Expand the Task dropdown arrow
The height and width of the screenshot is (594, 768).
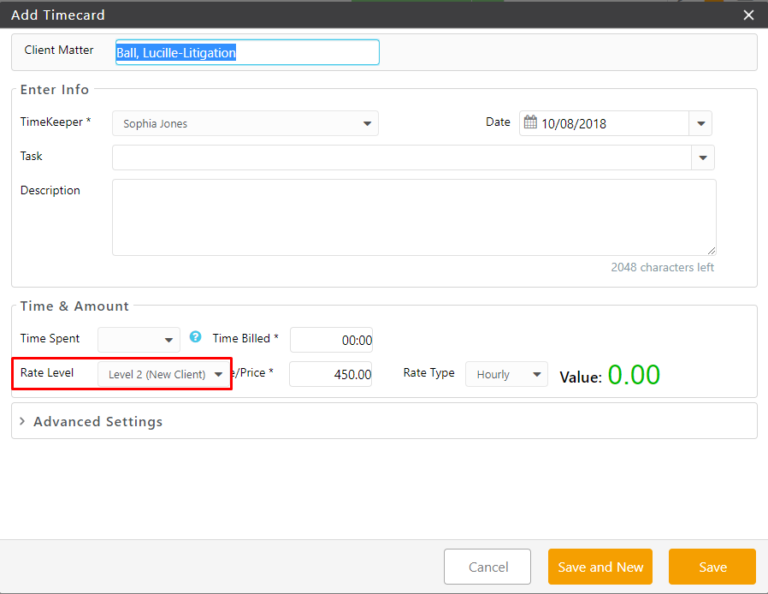pos(703,158)
